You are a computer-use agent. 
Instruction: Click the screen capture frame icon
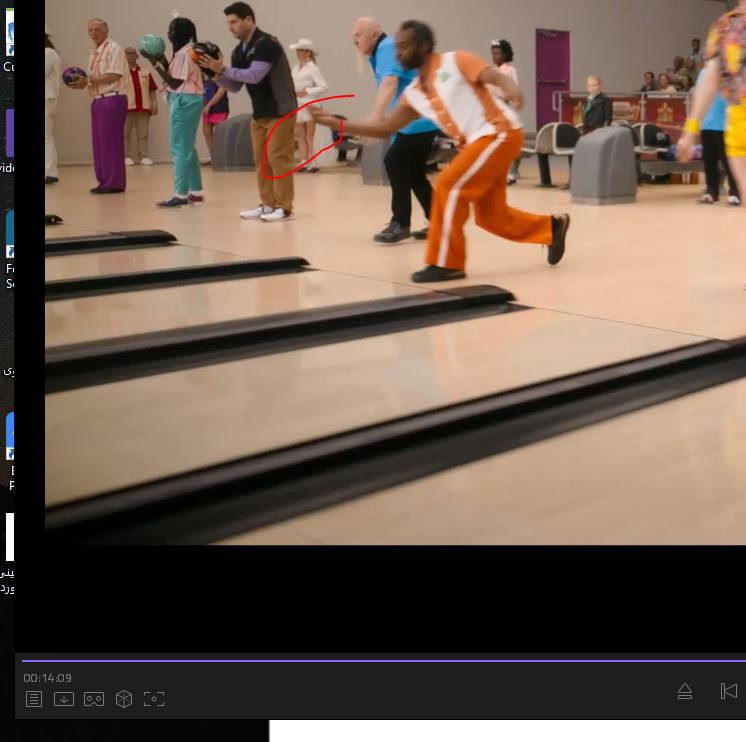click(154, 699)
